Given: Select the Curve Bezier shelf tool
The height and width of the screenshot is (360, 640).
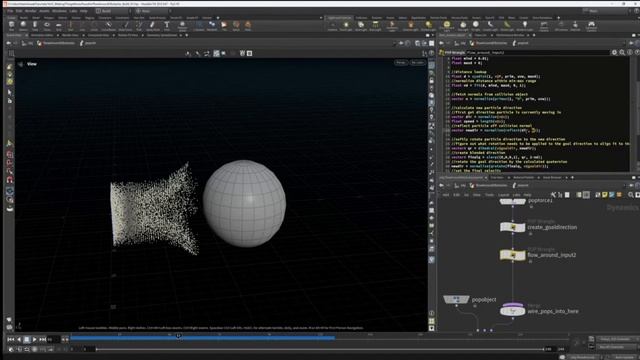Looking at the screenshot, I should coord(109,26).
